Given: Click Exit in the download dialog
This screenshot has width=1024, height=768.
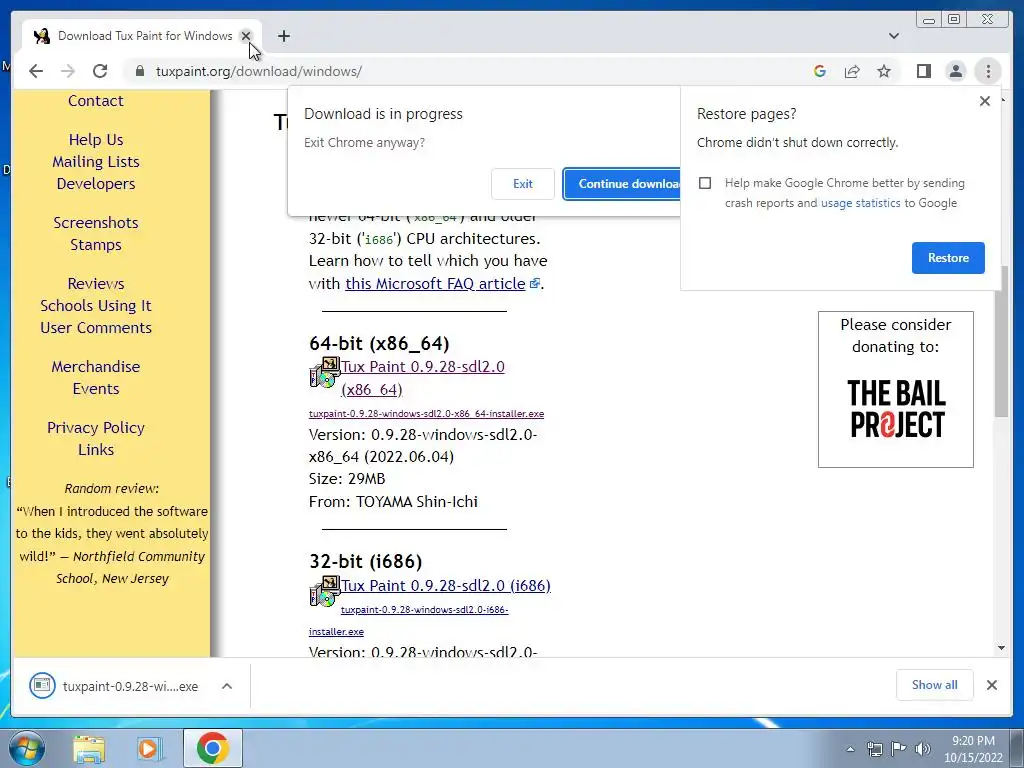Looking at the screenshot, I should point(522,184).
